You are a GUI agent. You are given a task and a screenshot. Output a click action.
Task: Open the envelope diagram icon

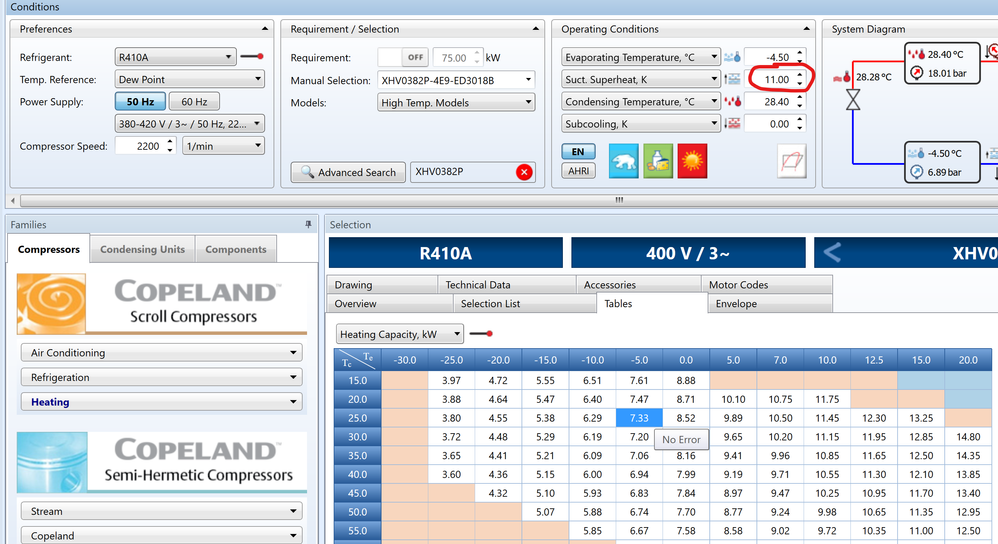point(791,160)
